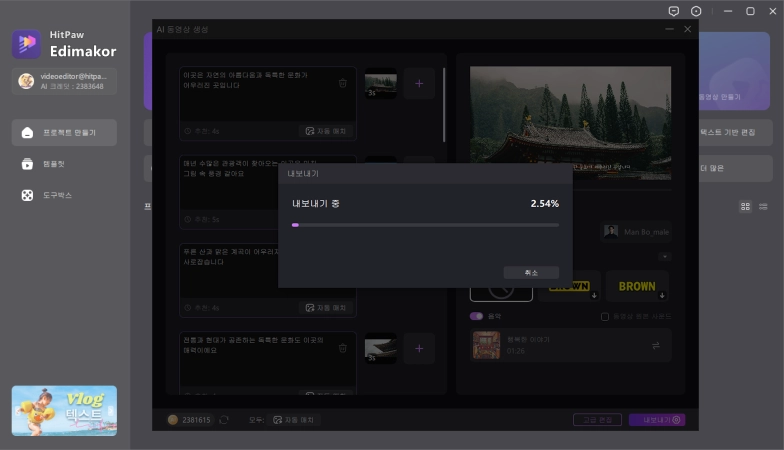Add media with first scene's plus button

click(419, 84)
